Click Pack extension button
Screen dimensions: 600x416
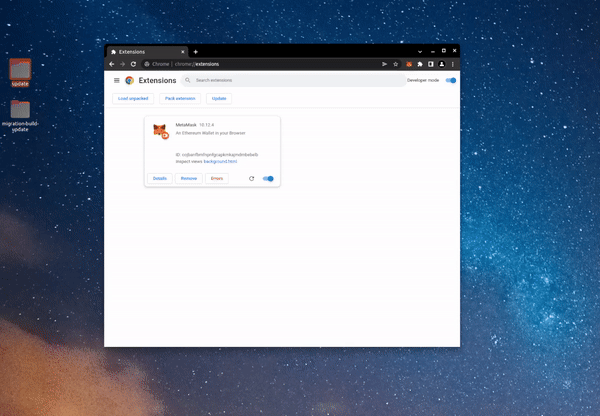(180, 98)
